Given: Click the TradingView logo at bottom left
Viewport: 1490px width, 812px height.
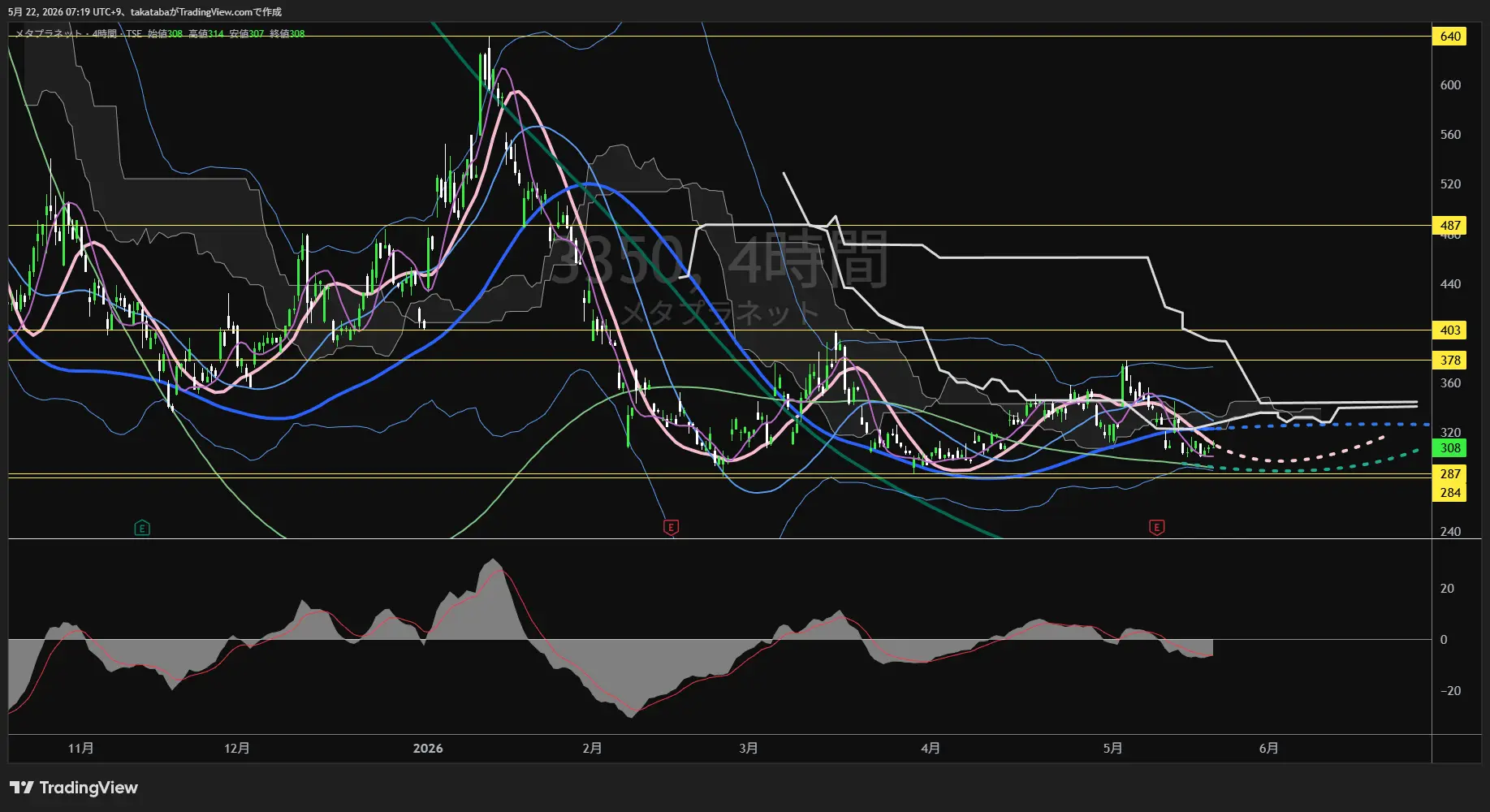Looking at the screenshot, I should (x=74, y=788).
